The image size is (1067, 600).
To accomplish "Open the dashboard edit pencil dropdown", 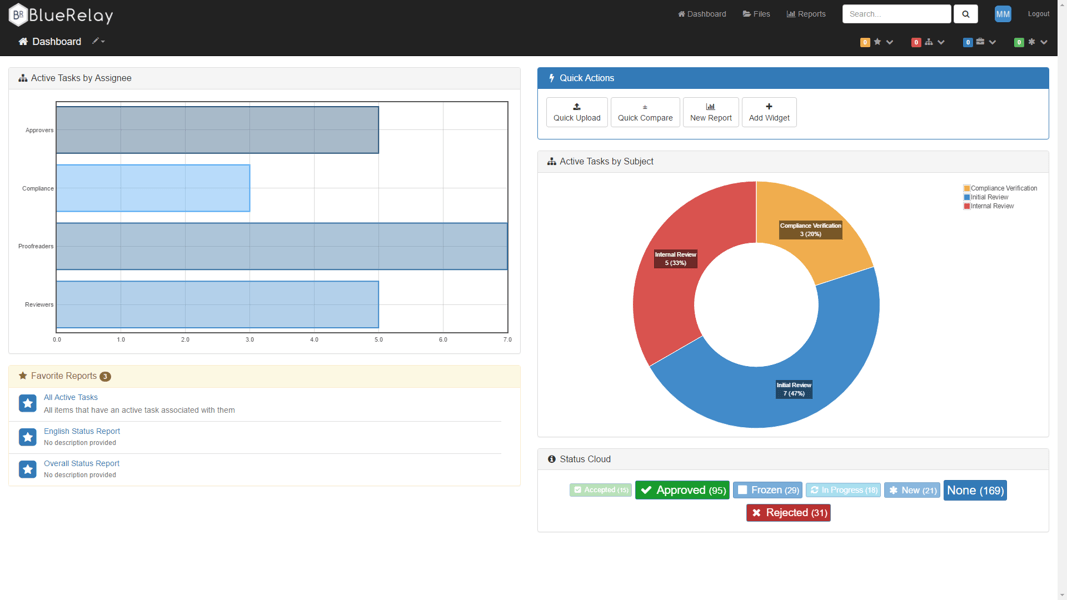I will tap(99, 42).
